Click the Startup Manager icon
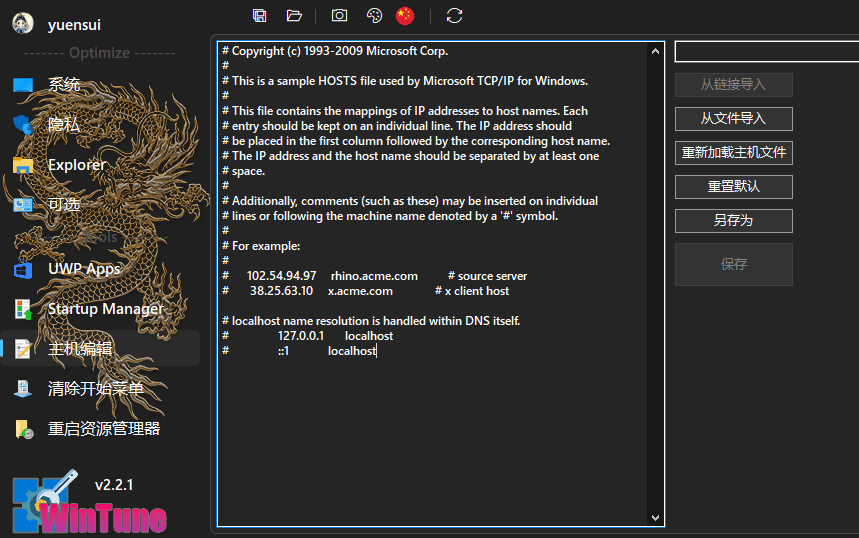Screen dimensions: 859x538 click(x=23, y=309)
